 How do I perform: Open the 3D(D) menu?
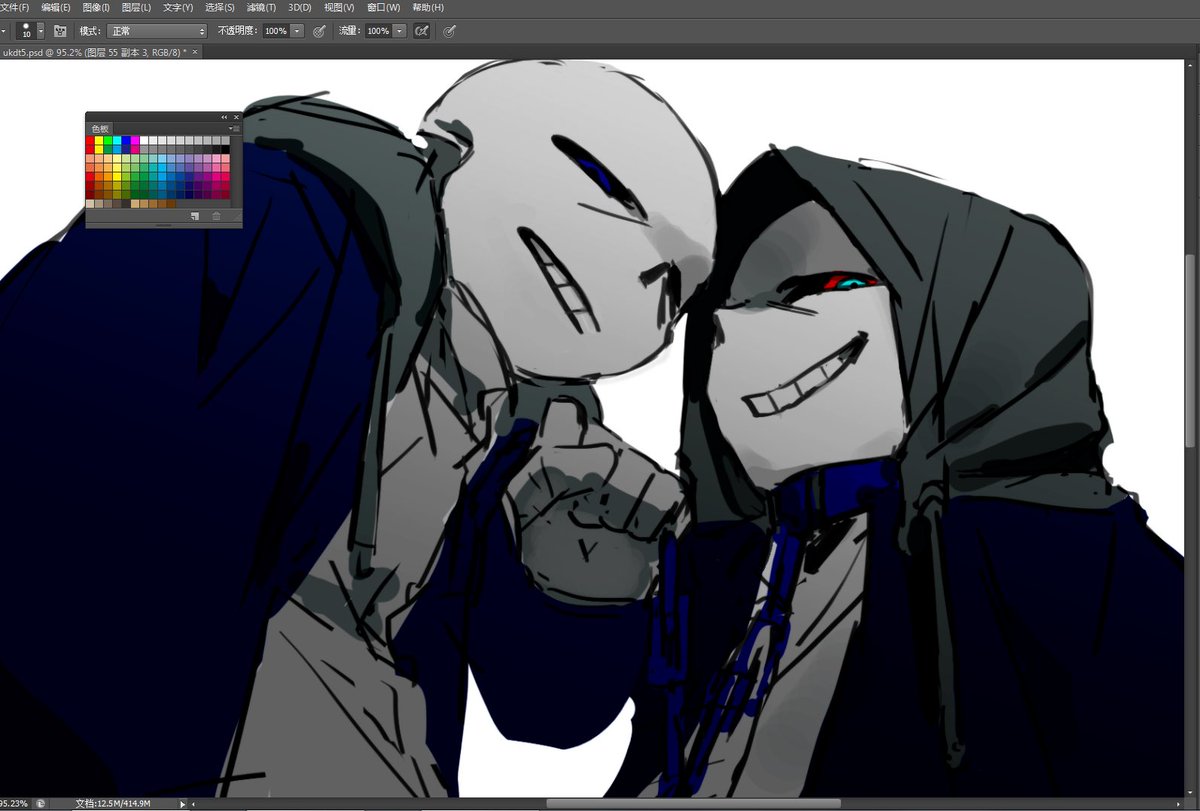(300, 7)
